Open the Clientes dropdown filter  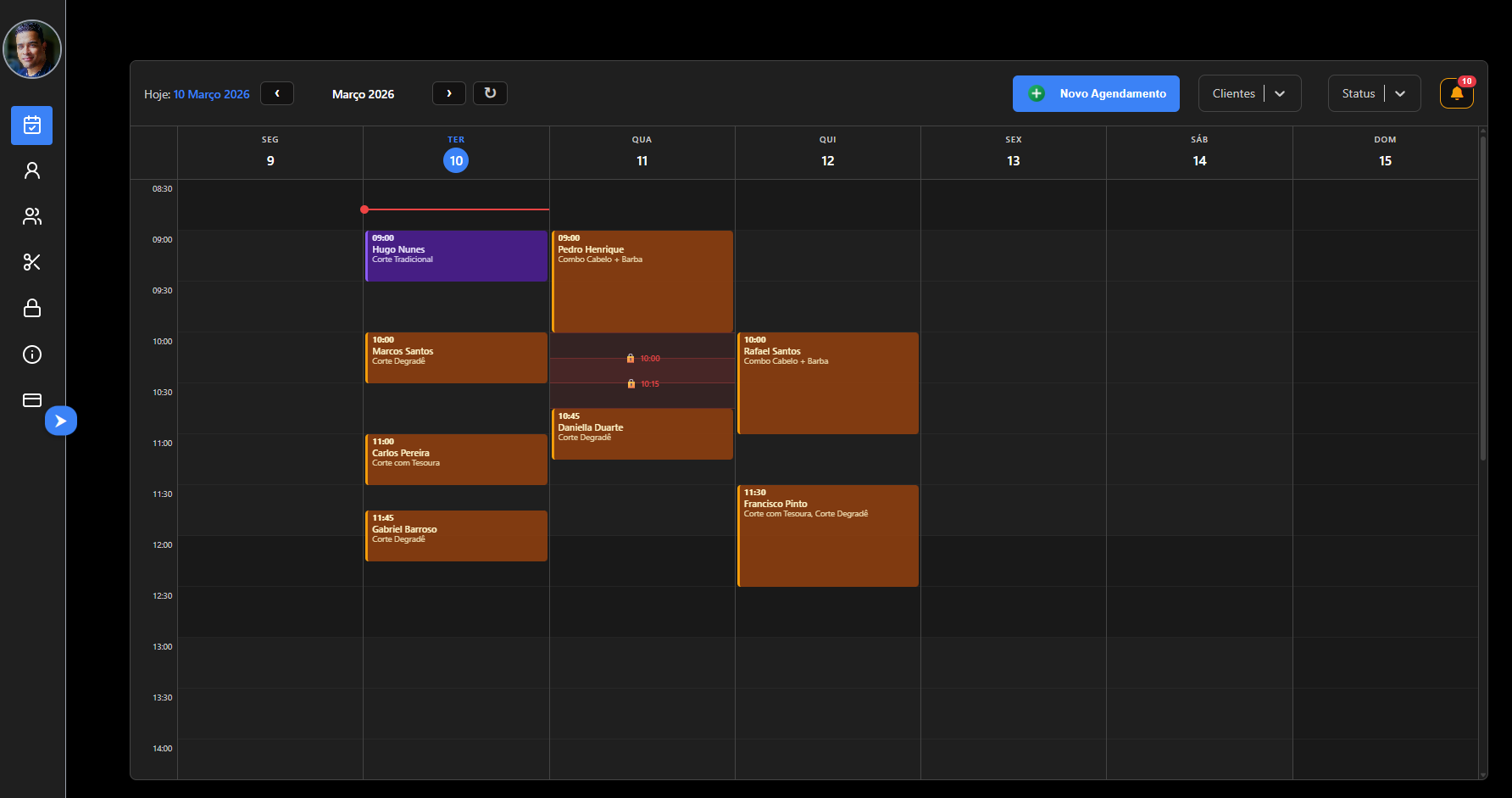tap(1249, 93)
